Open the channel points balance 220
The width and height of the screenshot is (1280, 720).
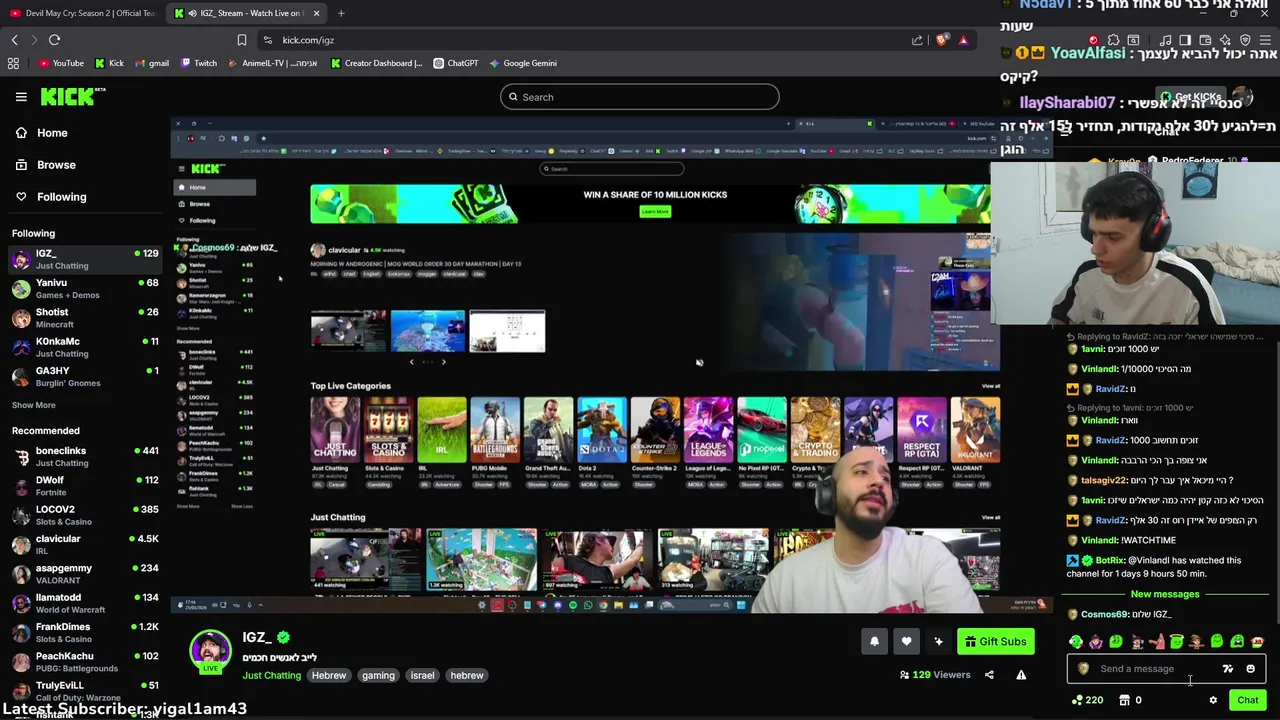1087,700
